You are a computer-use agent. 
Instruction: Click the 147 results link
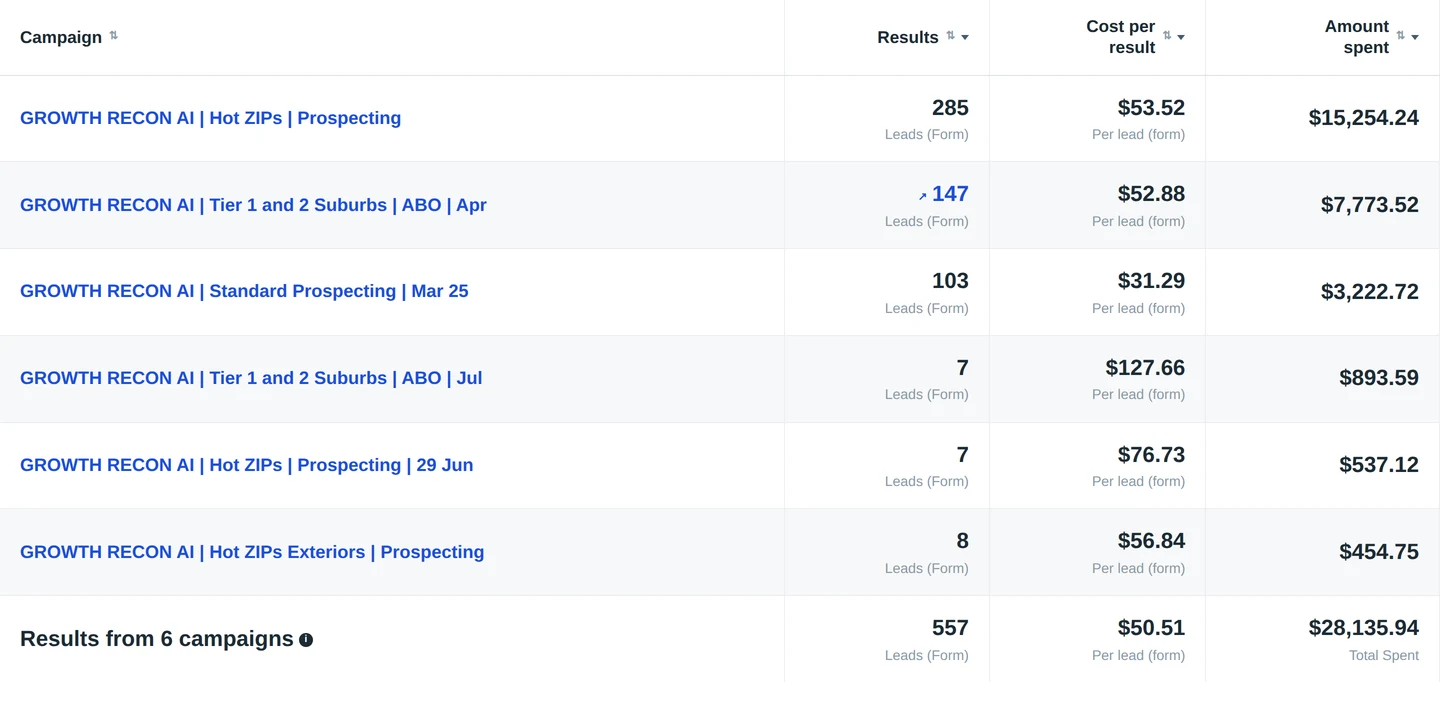coord(950,194)
